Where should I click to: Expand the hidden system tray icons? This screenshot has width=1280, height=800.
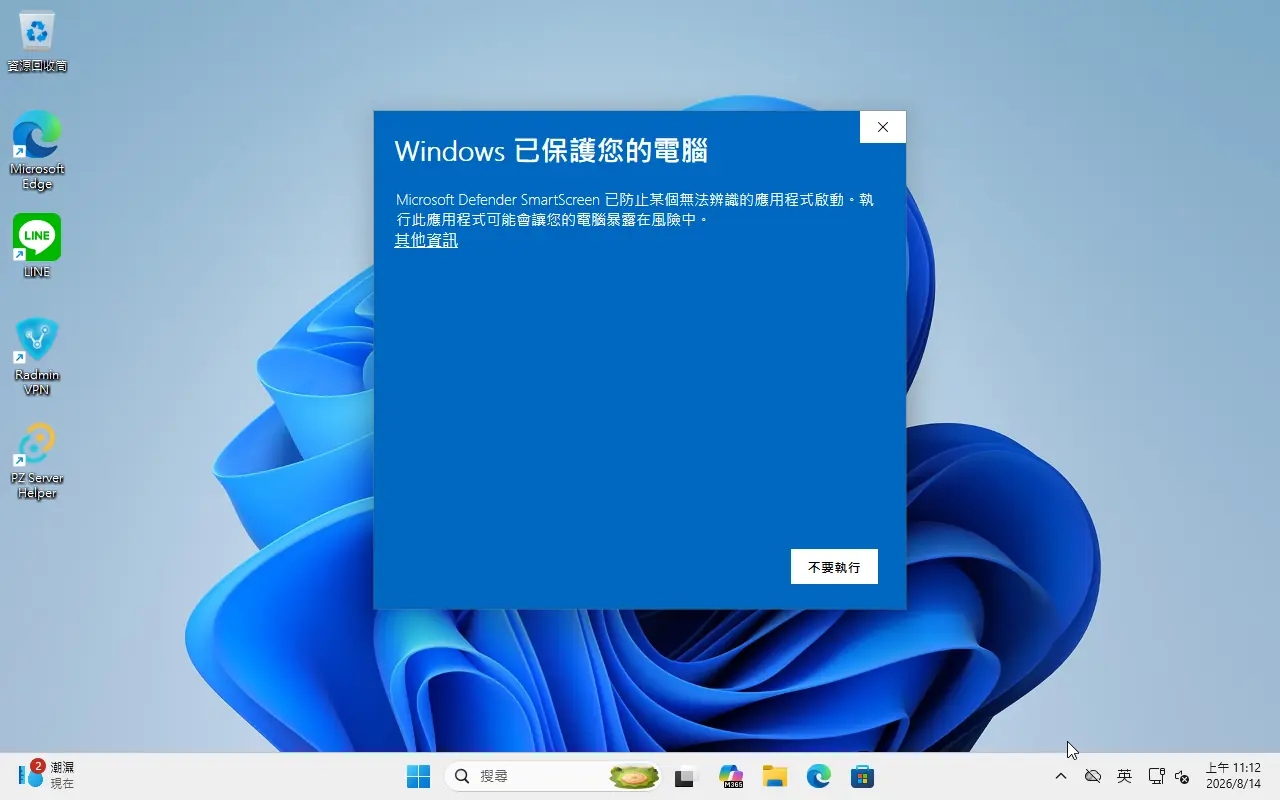[x=1061, y=776]
